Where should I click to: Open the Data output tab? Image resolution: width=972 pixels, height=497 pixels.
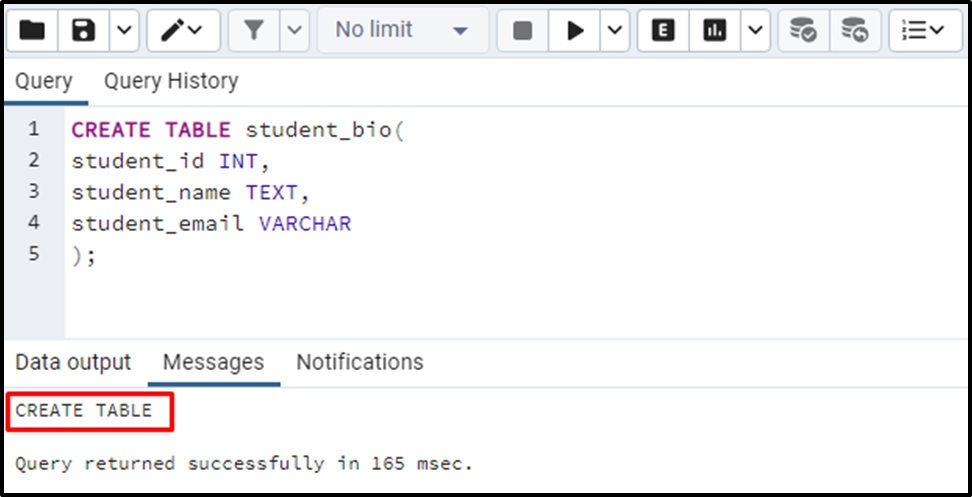(x=73, y=362)
